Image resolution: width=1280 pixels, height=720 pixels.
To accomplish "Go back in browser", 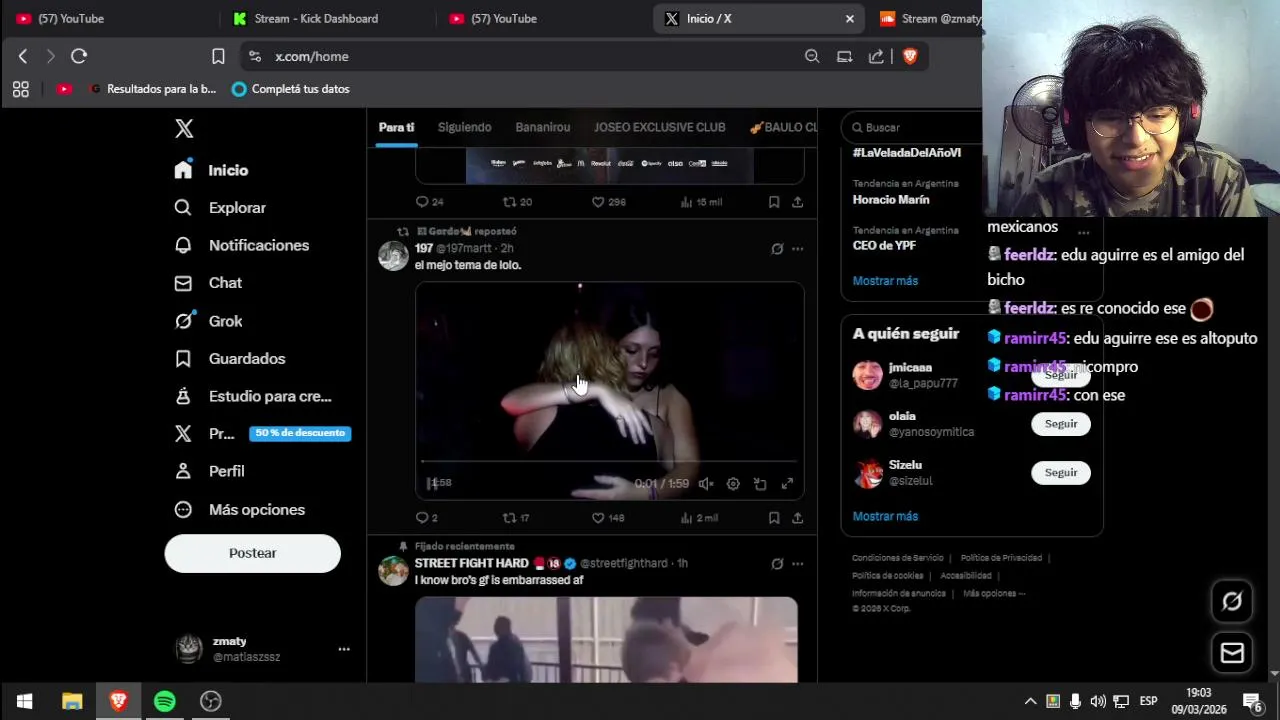I will 23,57.
